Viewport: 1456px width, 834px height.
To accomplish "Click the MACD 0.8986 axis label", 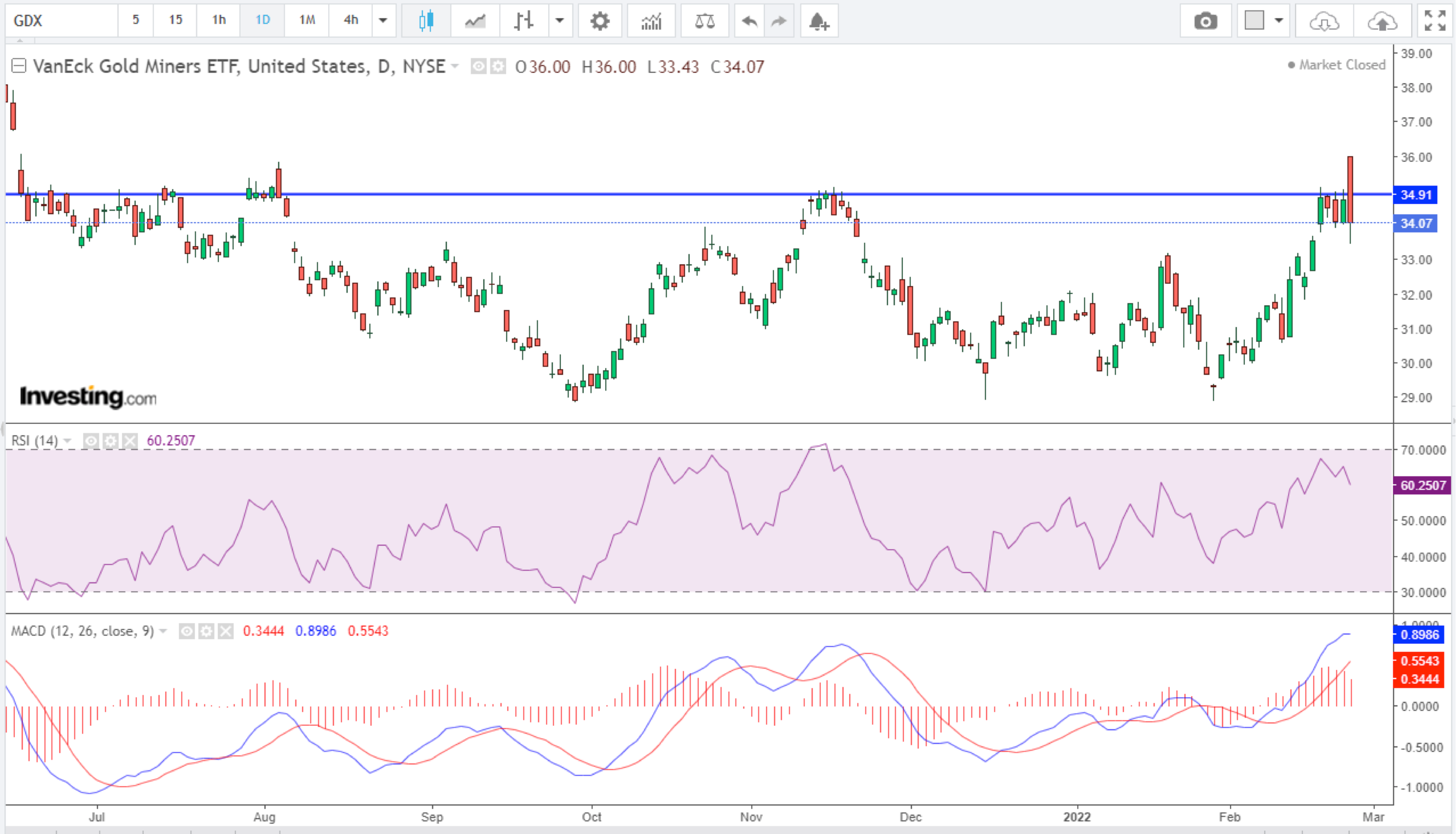I will pyautogui.click(x=1419, y=635).
